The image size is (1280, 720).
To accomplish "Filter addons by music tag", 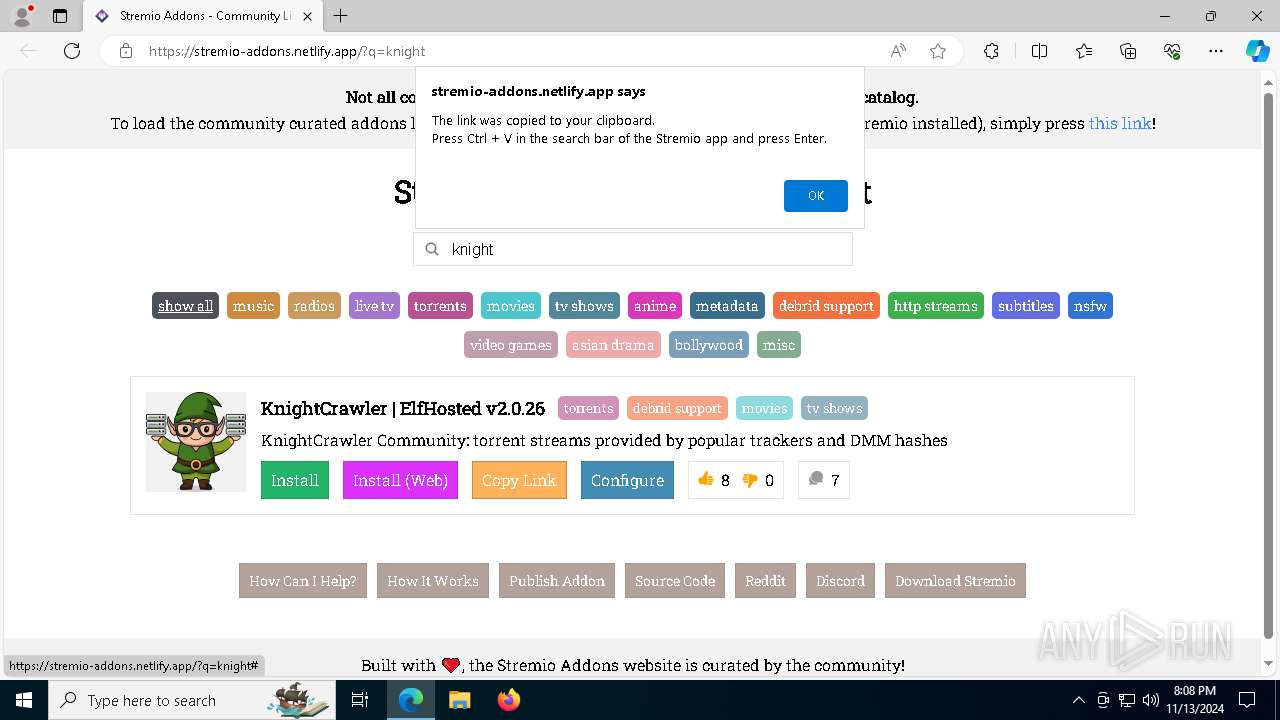I will pyautogui.click(x=253, y=306).
